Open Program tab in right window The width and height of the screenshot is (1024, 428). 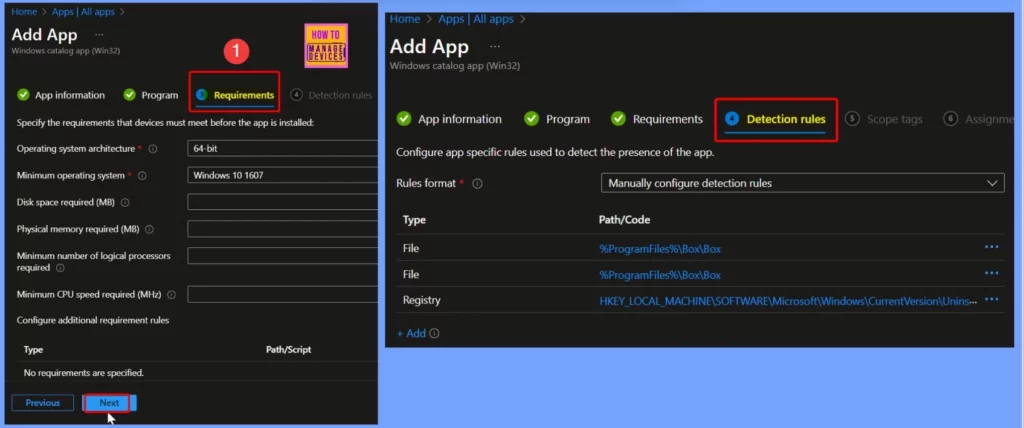pyautogui.click(x=557, y=119)
